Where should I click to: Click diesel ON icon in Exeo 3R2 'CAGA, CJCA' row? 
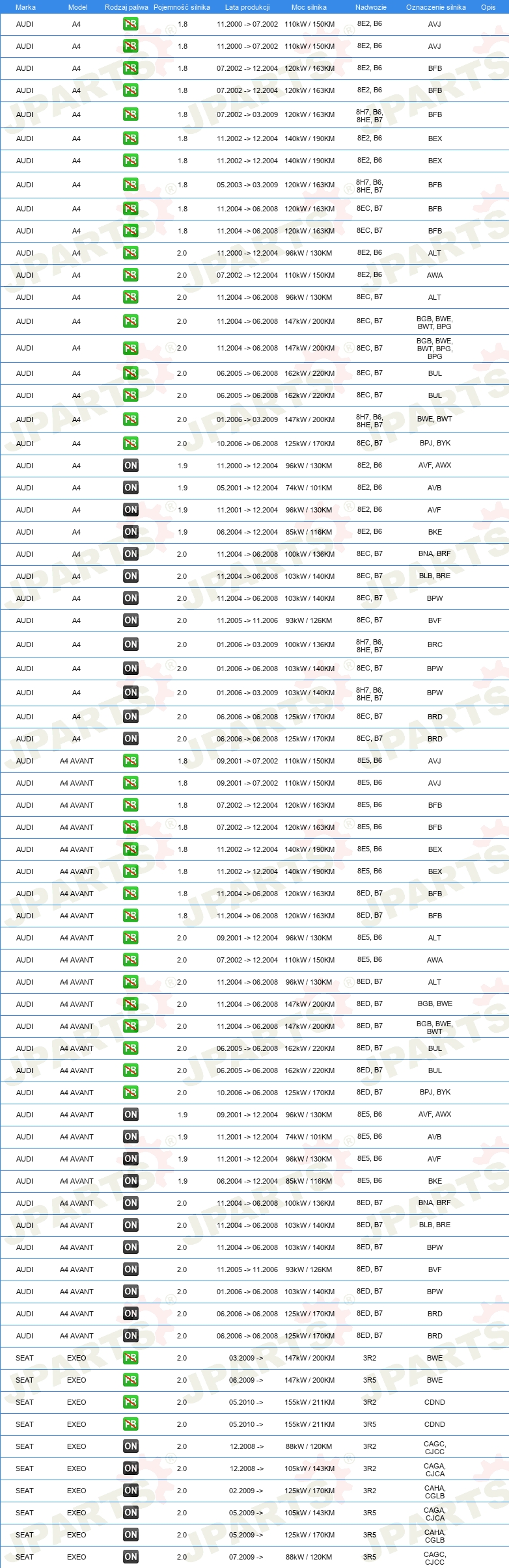point(131,1468)
